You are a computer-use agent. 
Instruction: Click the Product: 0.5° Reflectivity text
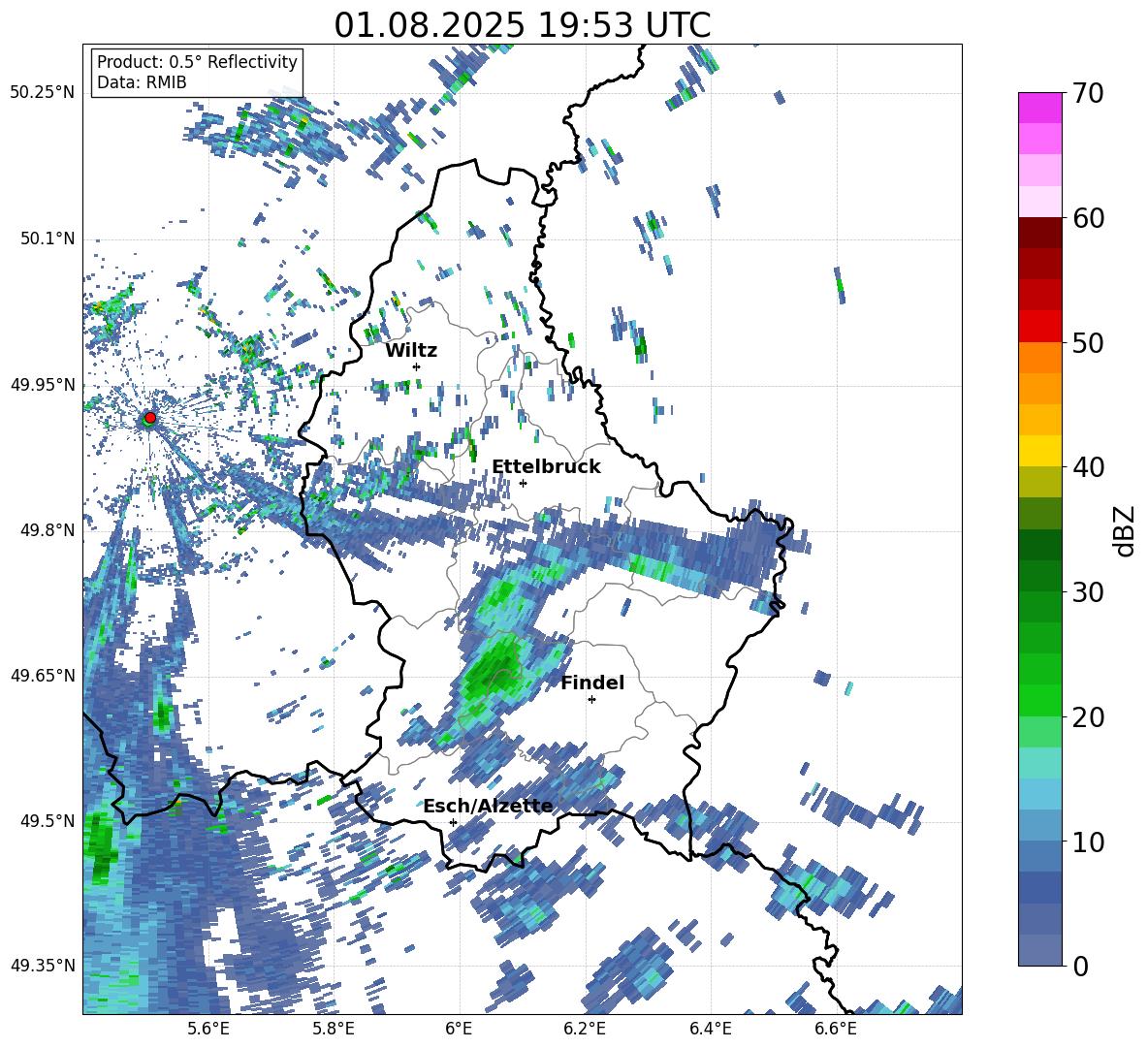[197, 61]
